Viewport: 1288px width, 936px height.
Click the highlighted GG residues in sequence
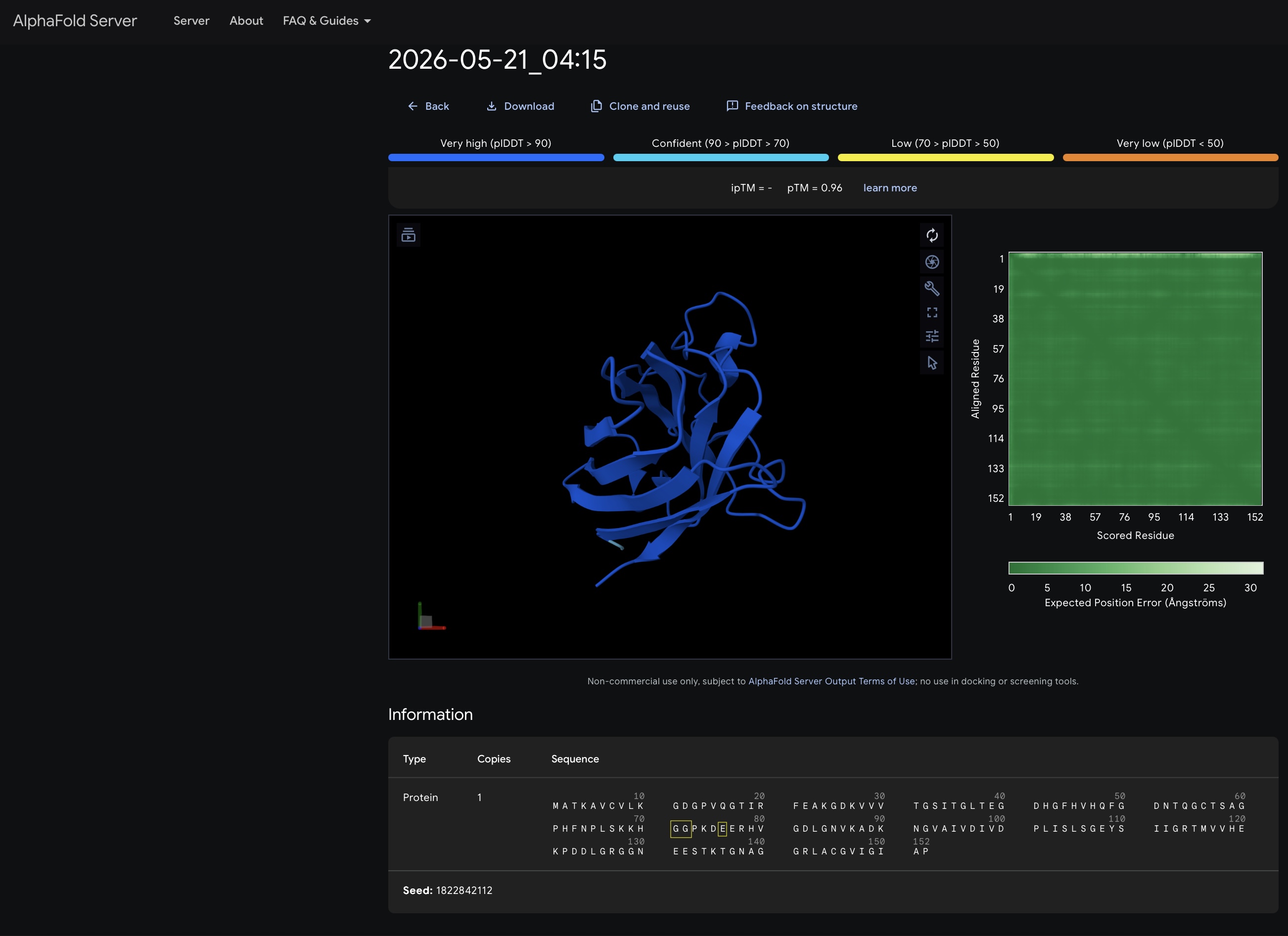pyautogui.click(x=680, y=829)
